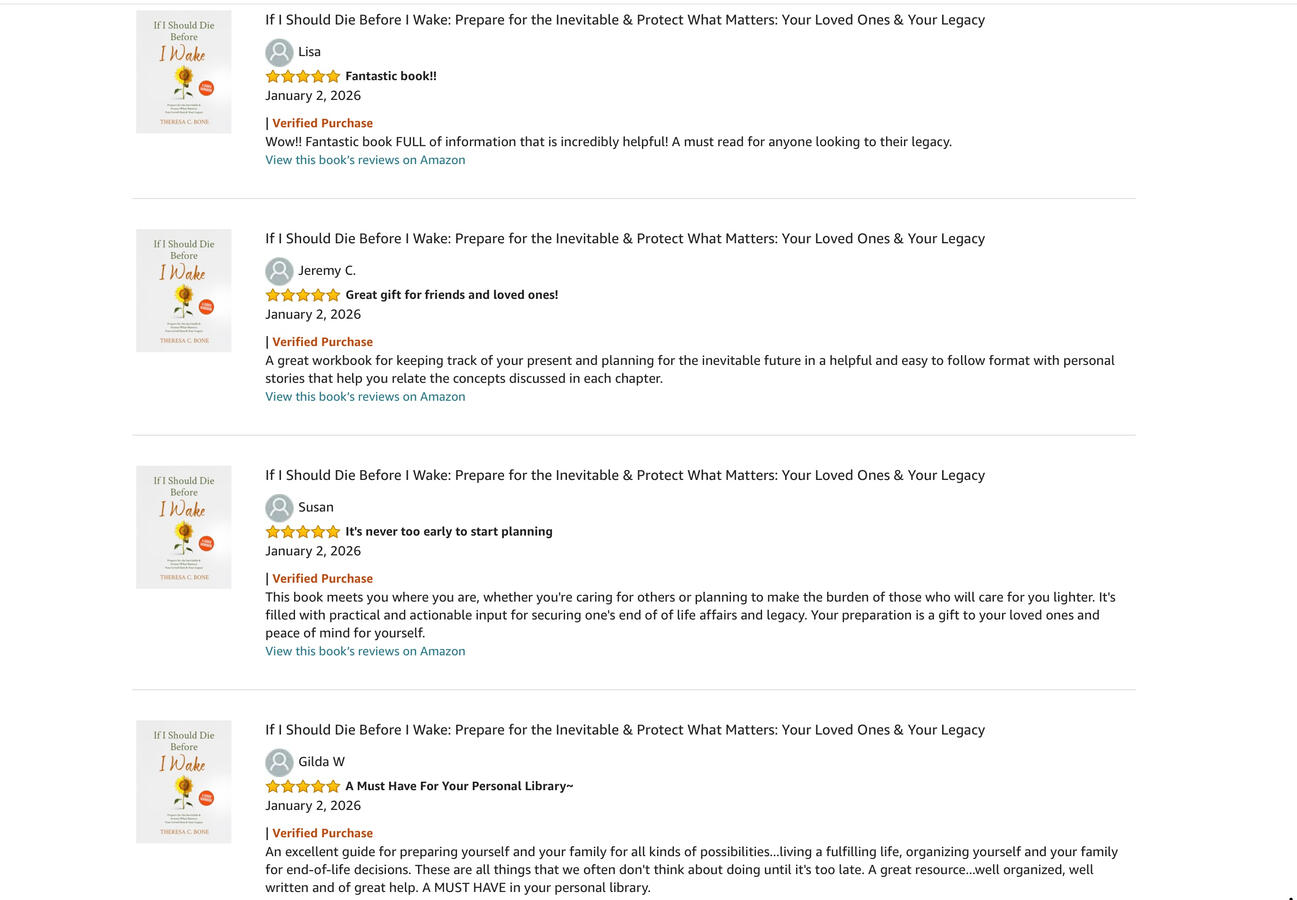
Task: Open the book cover thumbnail beside Lisa's review
Action: [184, 72]
